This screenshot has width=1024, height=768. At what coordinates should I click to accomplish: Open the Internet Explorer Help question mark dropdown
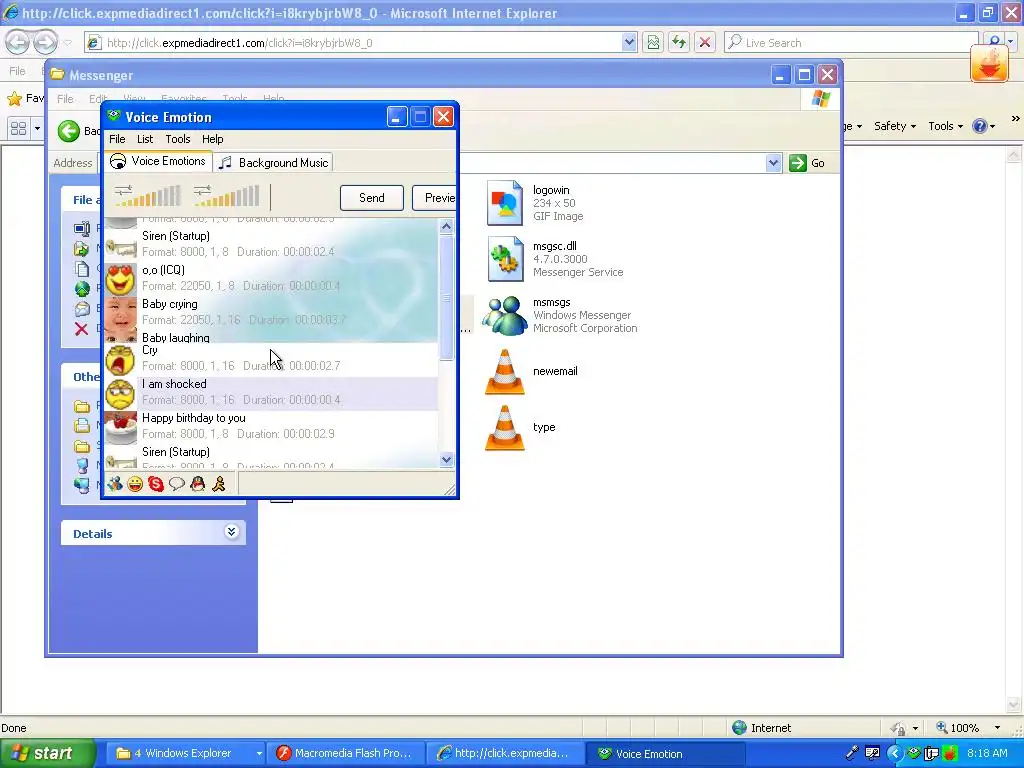[x=984, y=126]
